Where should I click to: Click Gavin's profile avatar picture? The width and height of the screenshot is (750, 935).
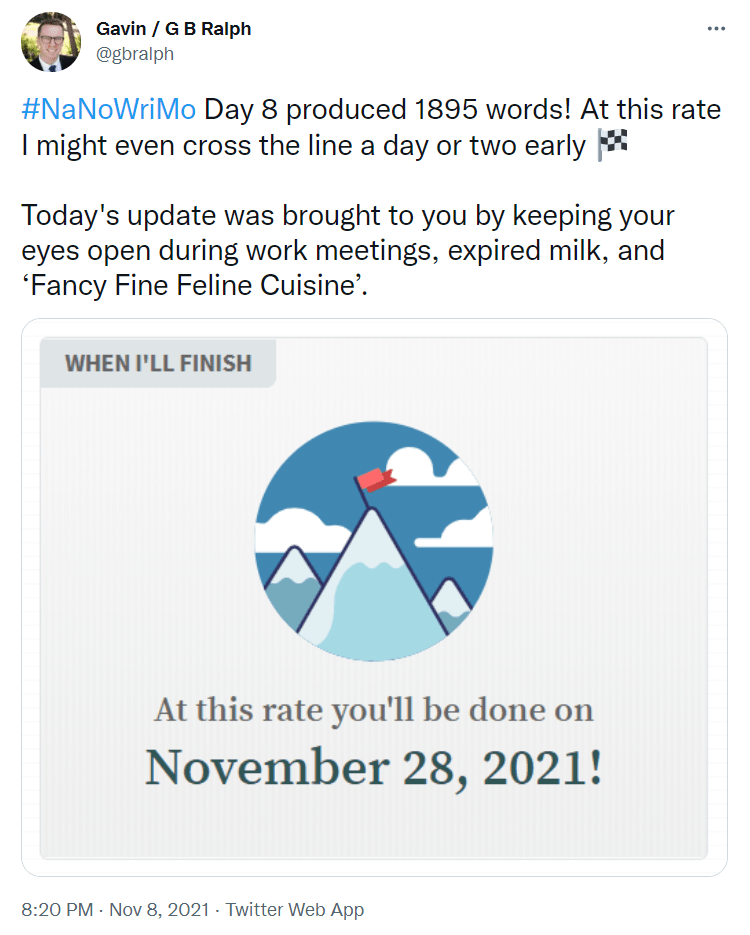coord(50,42)
